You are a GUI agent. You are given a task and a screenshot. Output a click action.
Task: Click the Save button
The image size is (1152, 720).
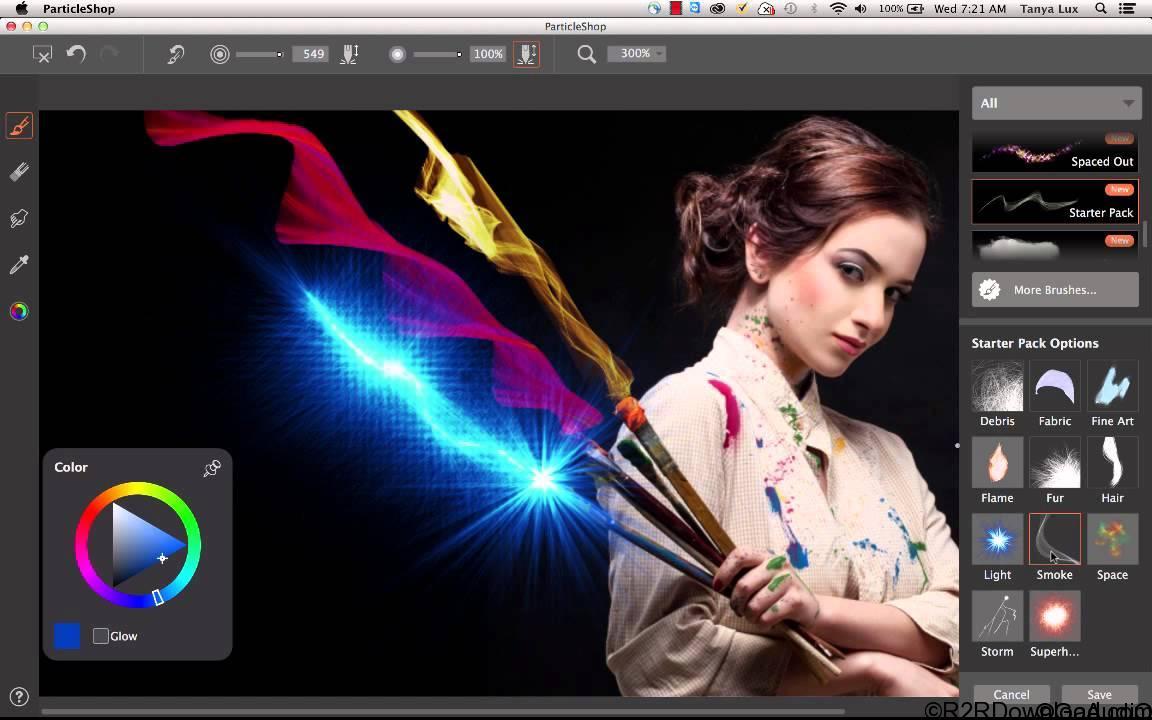(1099, 694)
